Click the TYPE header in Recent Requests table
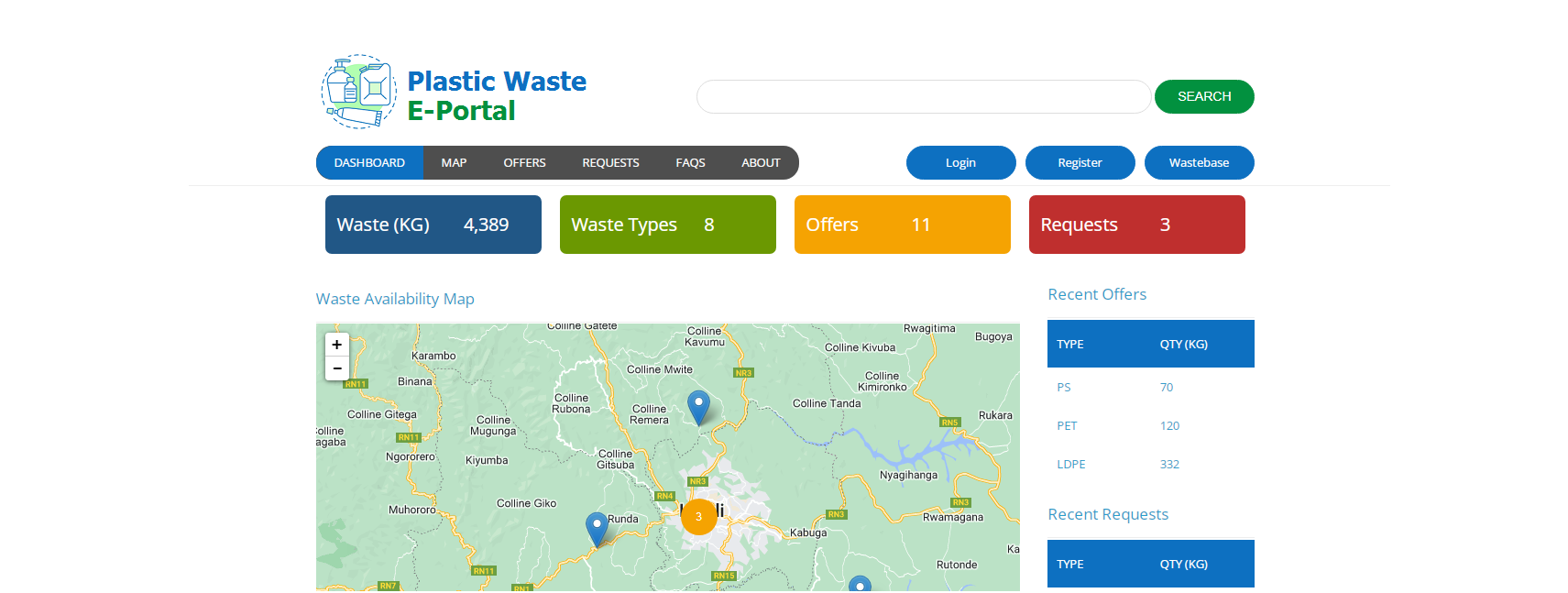The height and width of the screenshot is (593, 1568). (1069, 565)
